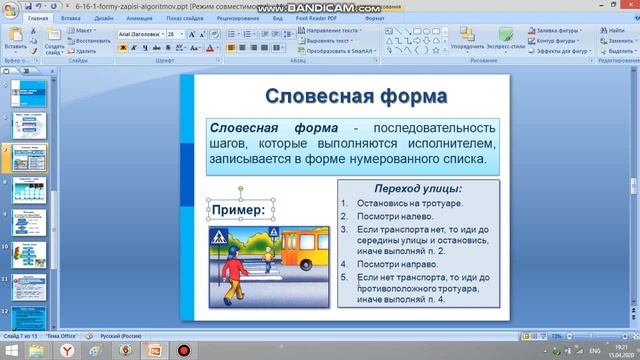Paste from clipboard with Вставить
This screenshot has width=640, height=360.
pyautogui.click(x=16, y=40)
